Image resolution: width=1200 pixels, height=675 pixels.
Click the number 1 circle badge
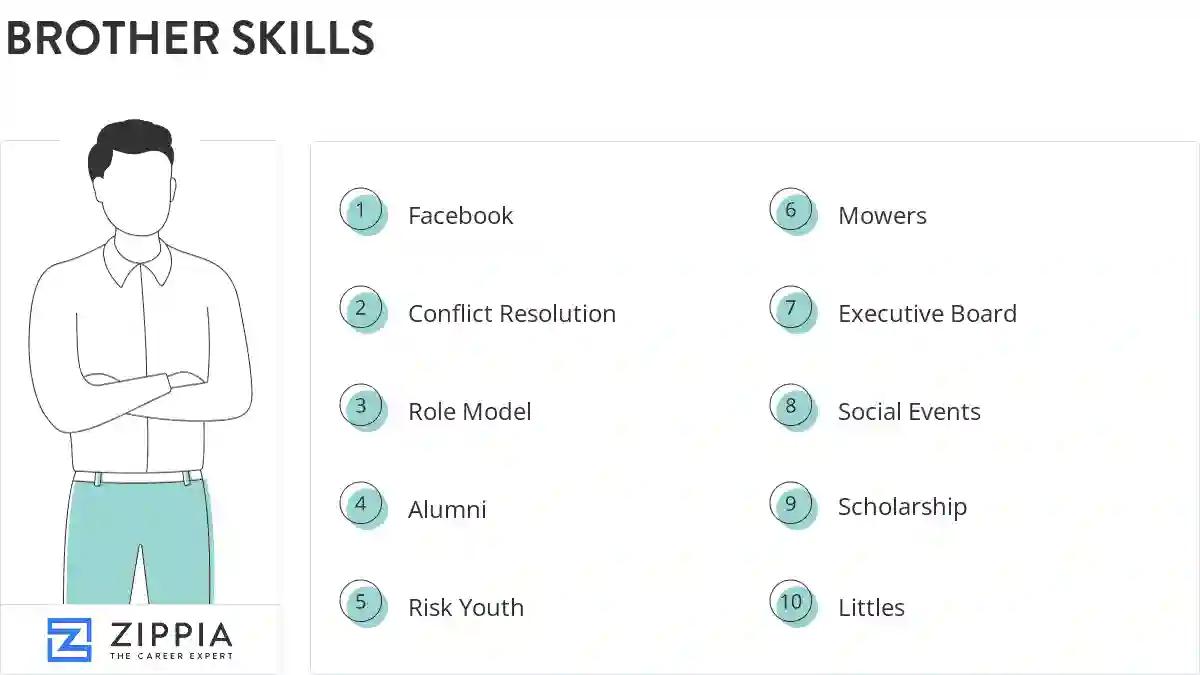(361, 211)
